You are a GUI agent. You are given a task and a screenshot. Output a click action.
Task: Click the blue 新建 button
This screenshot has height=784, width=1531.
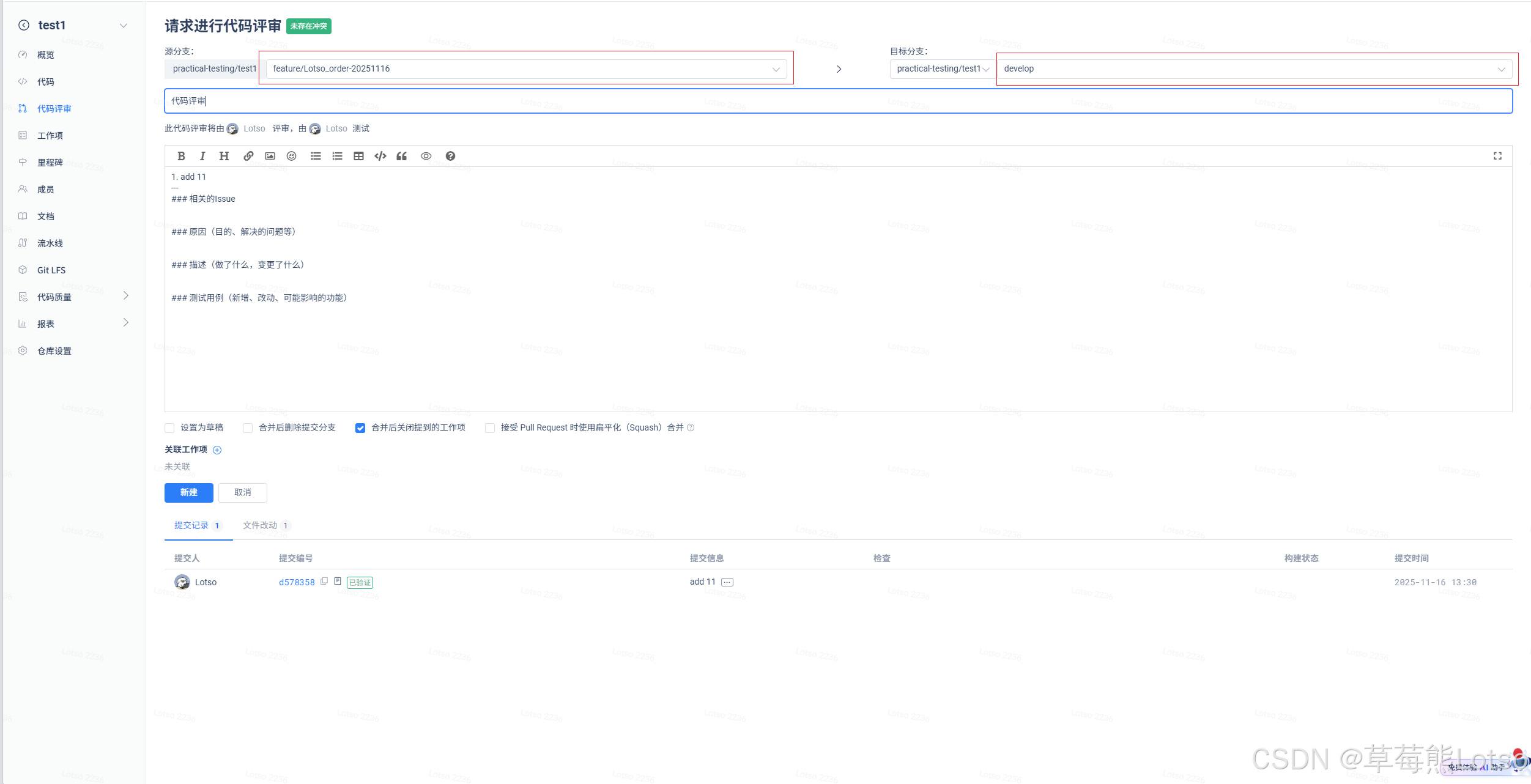click(x=188, y=492)
